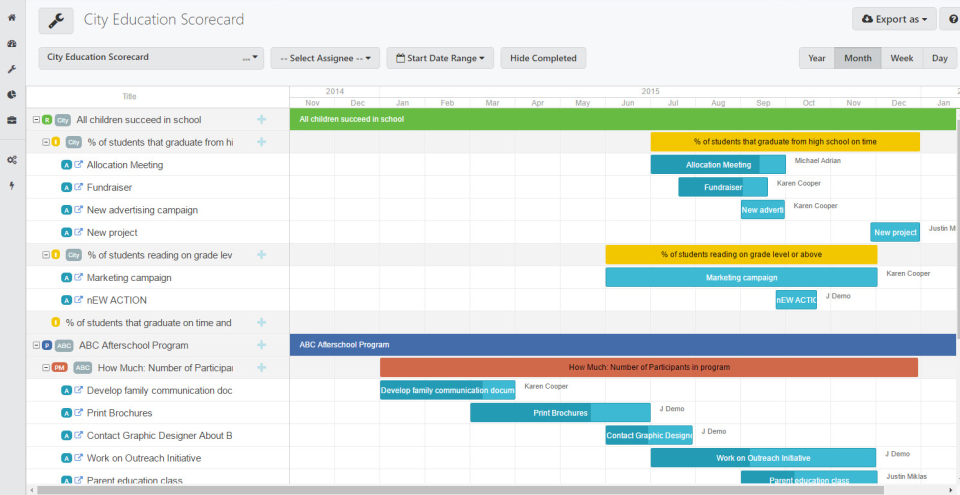Open City Education Scorecard dropdown selector
Screen dimensions: 960x495
[151, 58]
